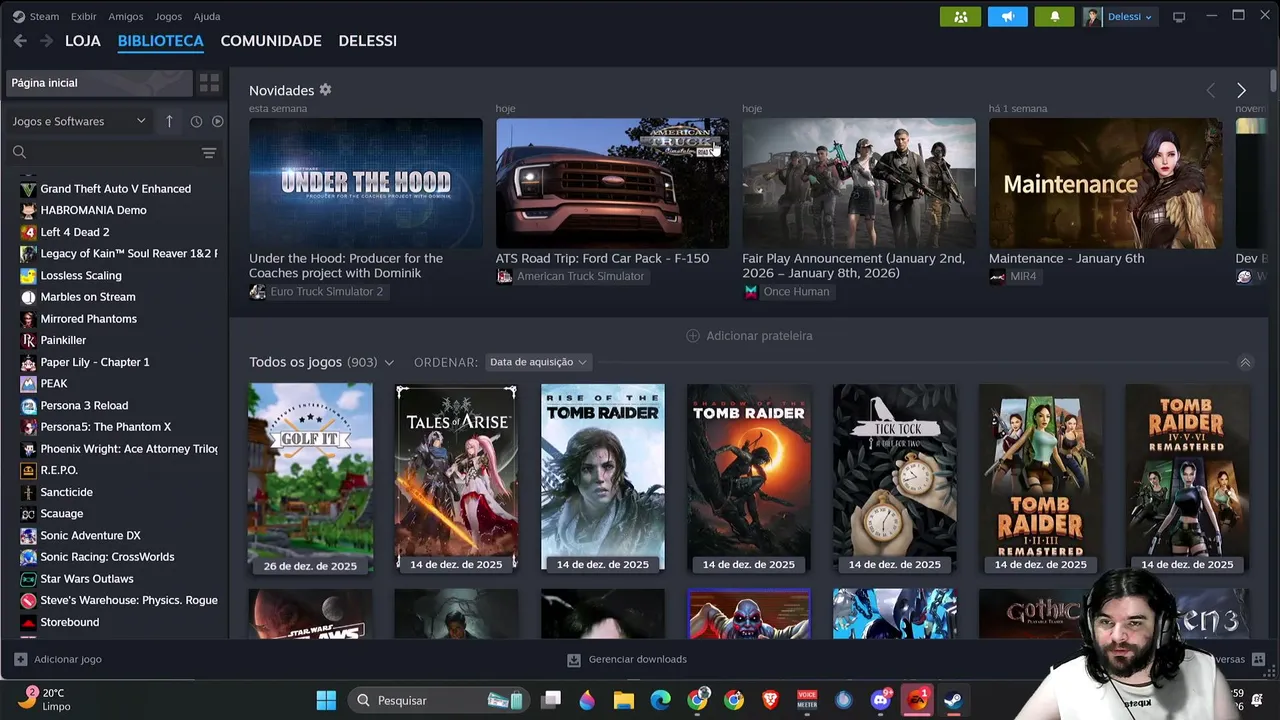Image resolution: width=1280 pixels, height=720 pixels.
Task: Open Big Picture mode monitor icon
Action: (x=1179, y=17)
